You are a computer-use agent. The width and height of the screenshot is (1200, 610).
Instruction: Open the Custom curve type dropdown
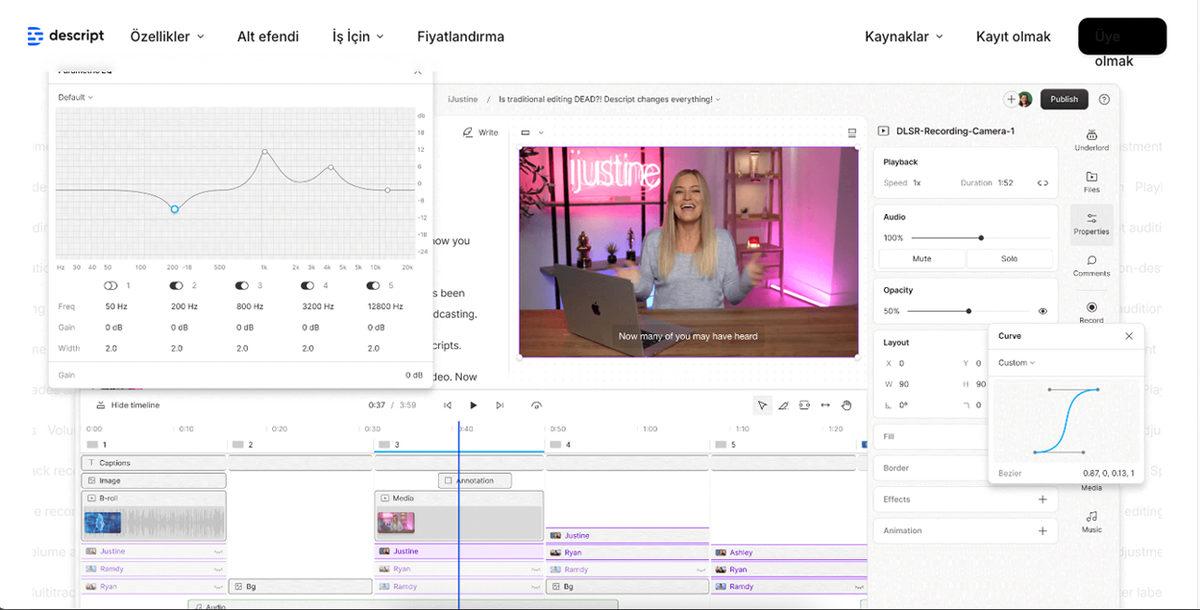tap(1017, 363)
